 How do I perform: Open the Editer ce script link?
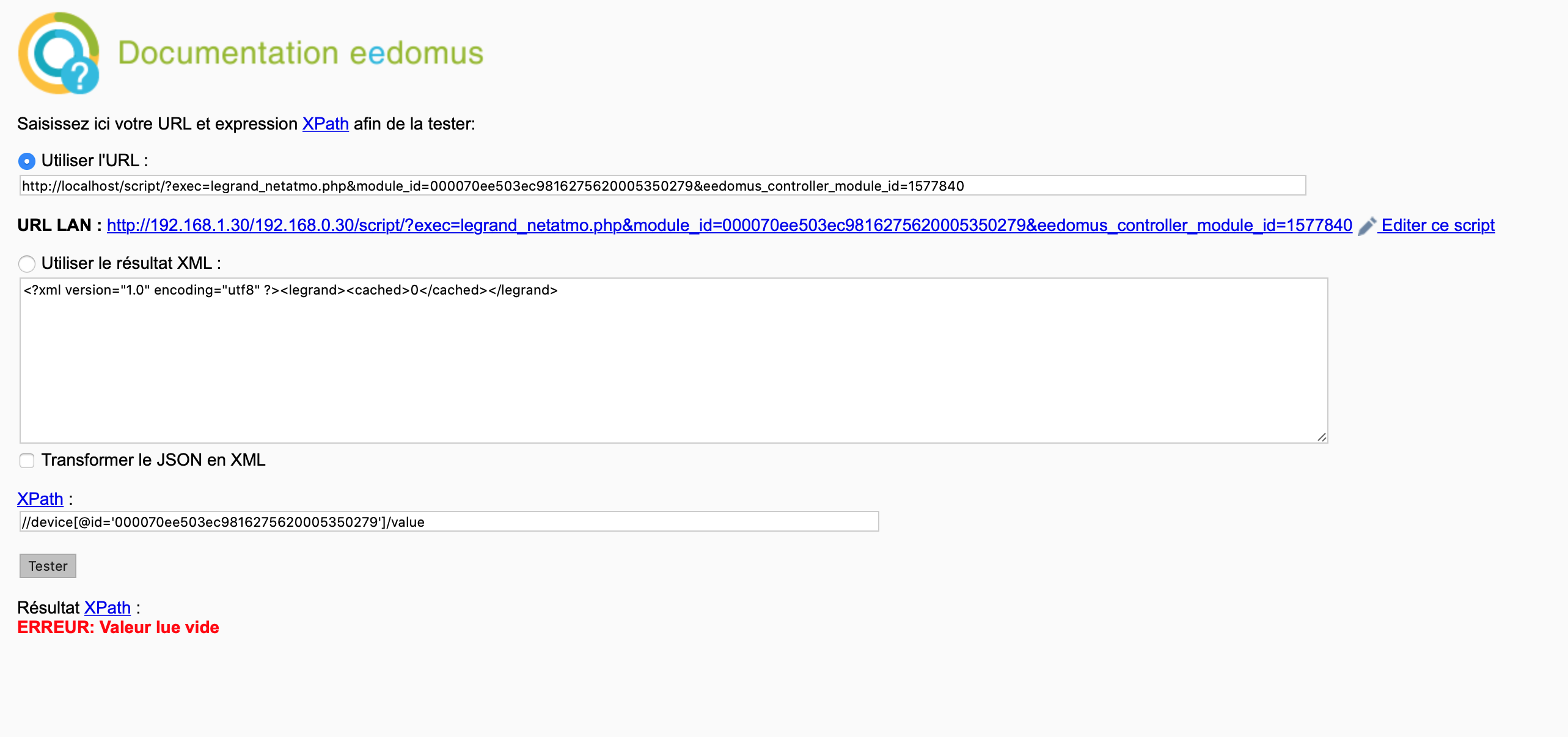1438,226
